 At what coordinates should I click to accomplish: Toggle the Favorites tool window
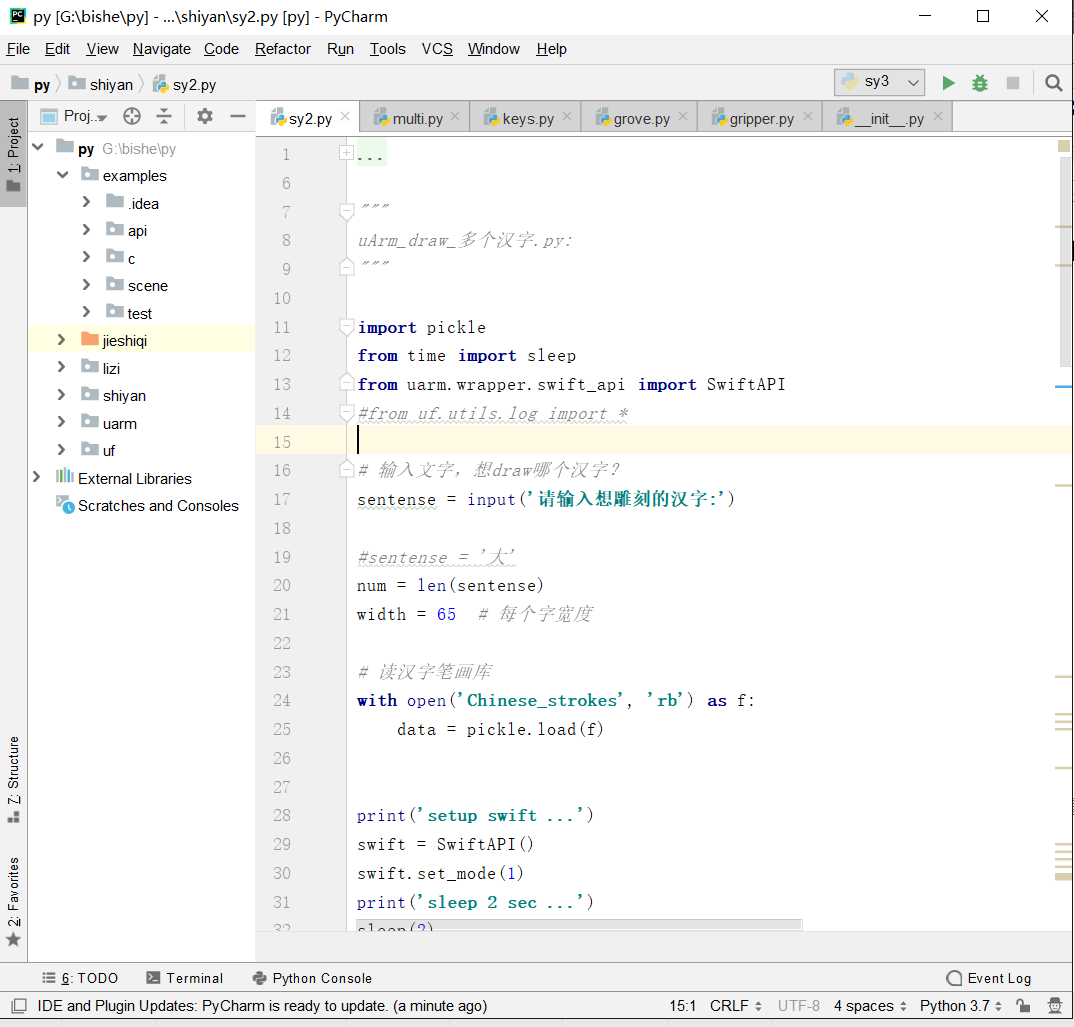[13, 900]
